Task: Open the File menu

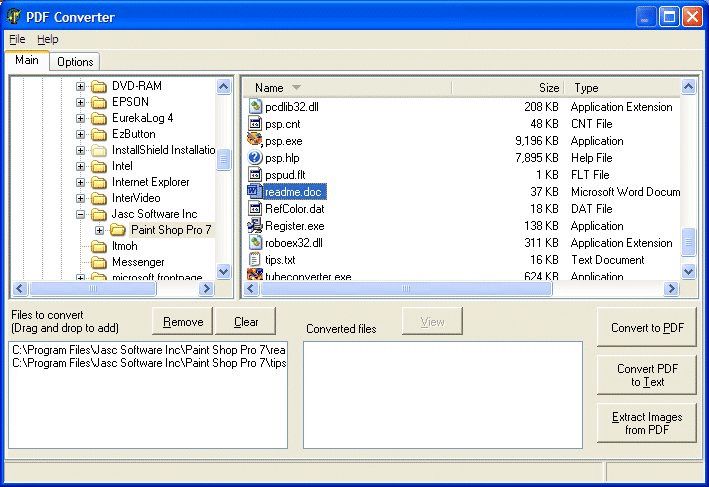Action: click(17, 39)
